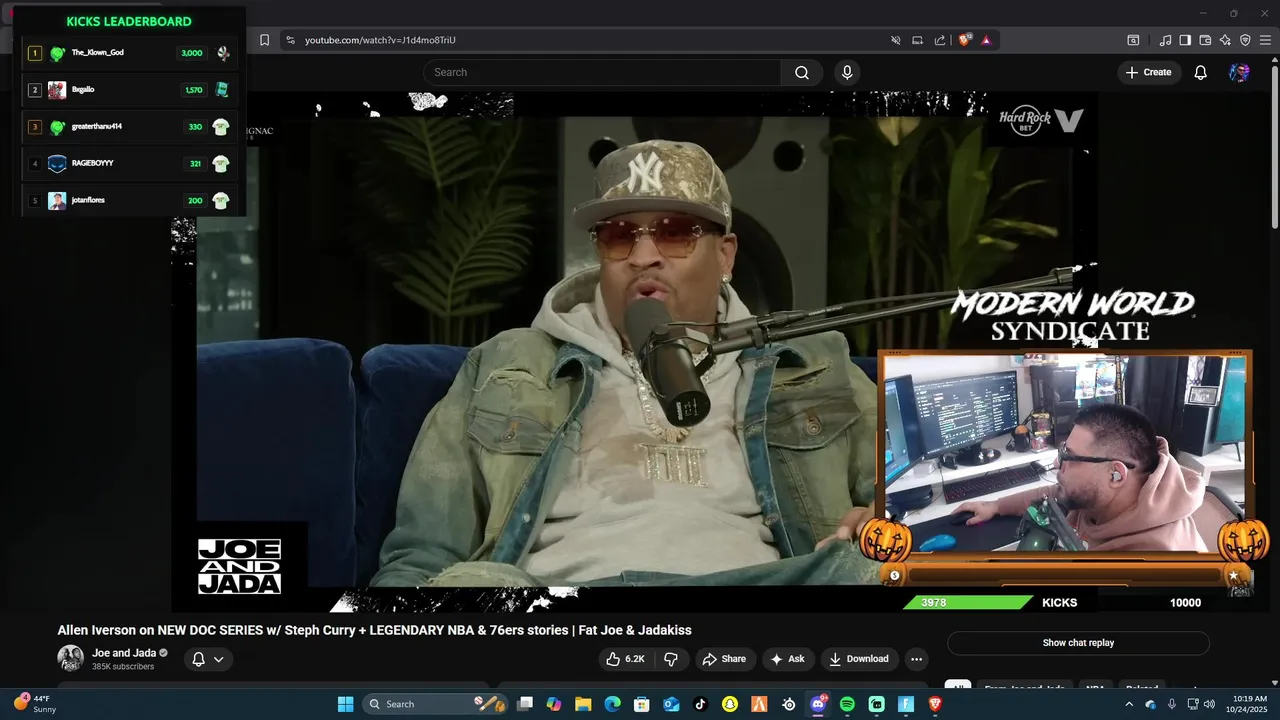Click the Joe and Jada channel avatar
The width and height of the screenshot is (1280, 720).
click(70, 658)
